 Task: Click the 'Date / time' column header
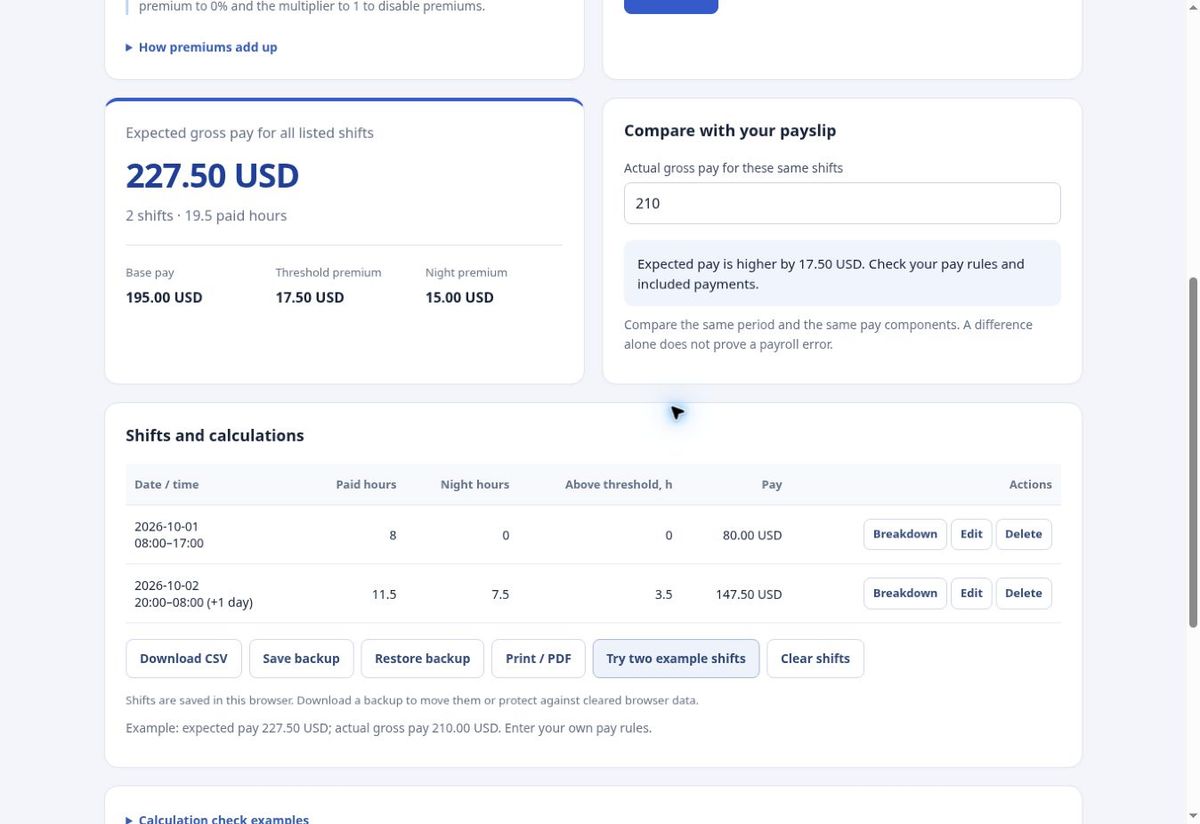167,484
